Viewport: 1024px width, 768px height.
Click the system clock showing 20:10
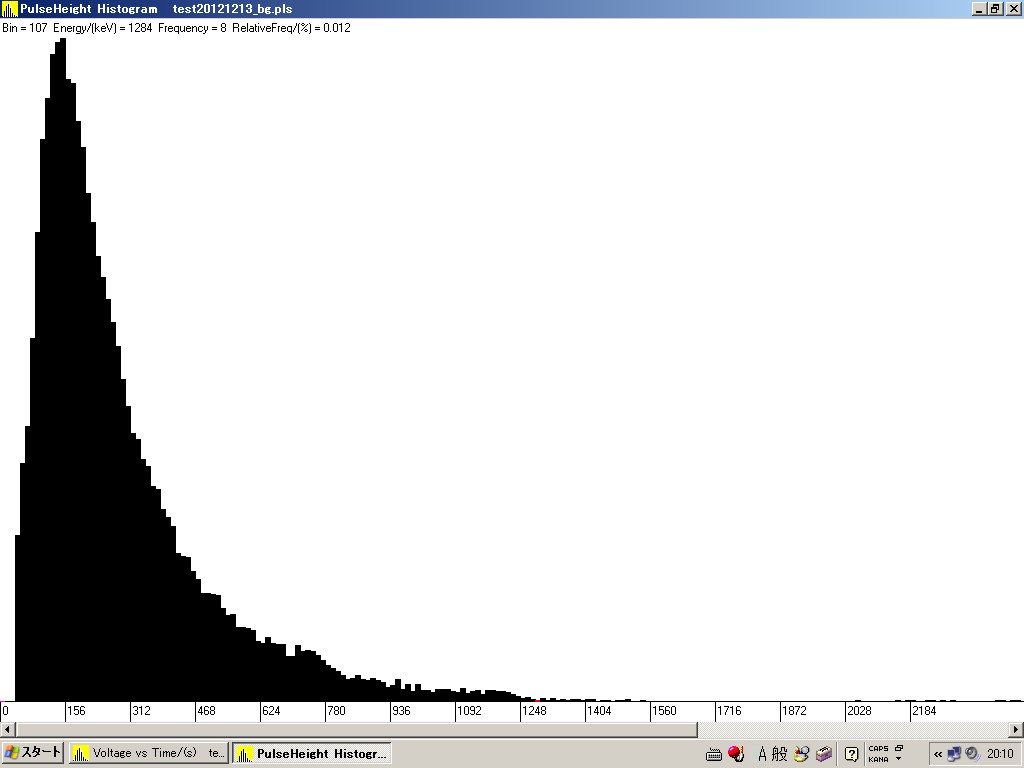click(1000, 754)
